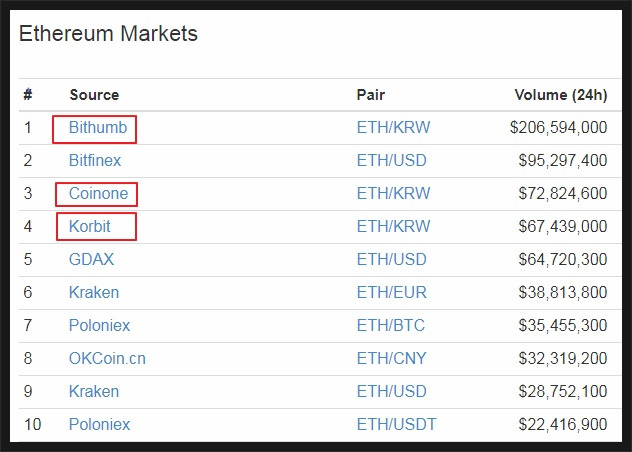Click the Source column header
The height and width of the screenshot is (452, 632).
(94, 95)
